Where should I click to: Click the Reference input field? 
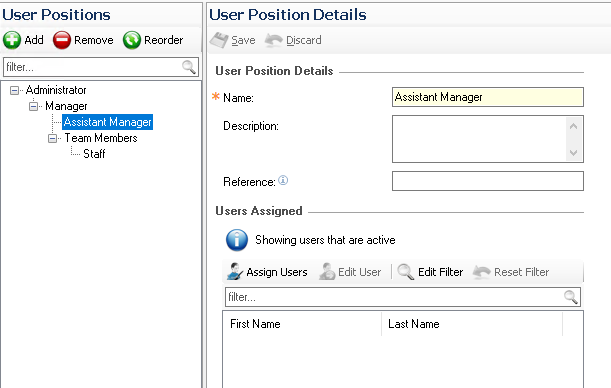pos(488,181)
